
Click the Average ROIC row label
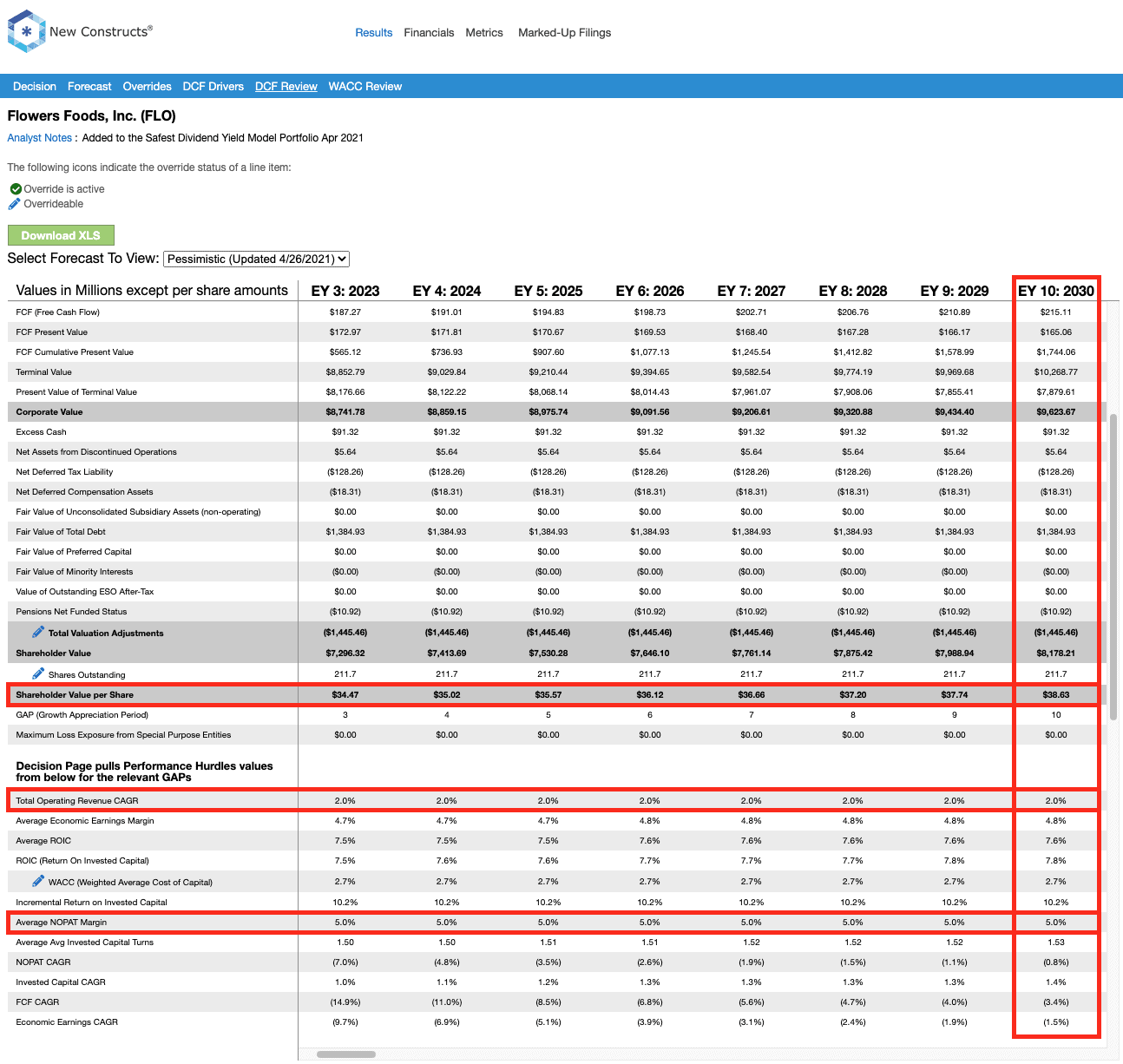[43, 841]
